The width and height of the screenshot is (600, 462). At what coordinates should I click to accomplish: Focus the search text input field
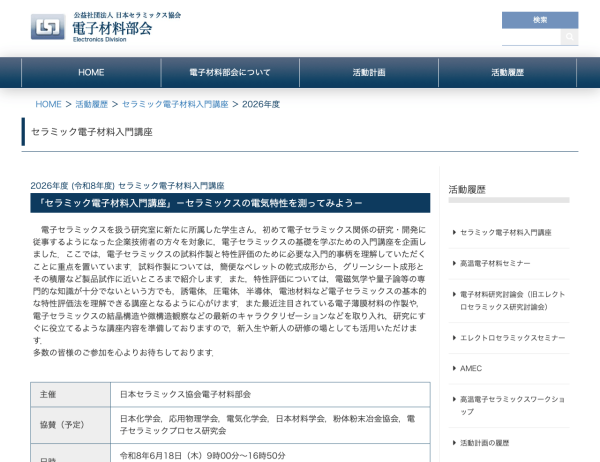pos(531,37)
